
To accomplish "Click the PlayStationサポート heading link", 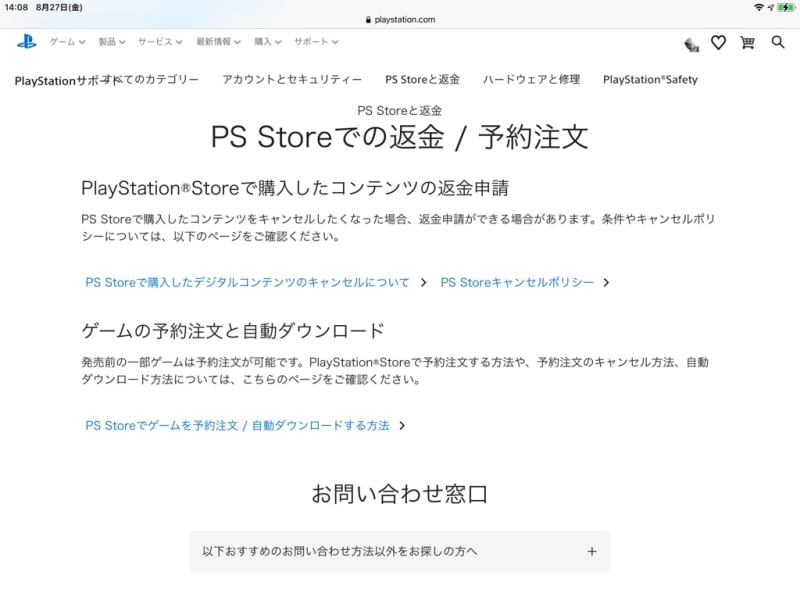I will coord(66,81).
